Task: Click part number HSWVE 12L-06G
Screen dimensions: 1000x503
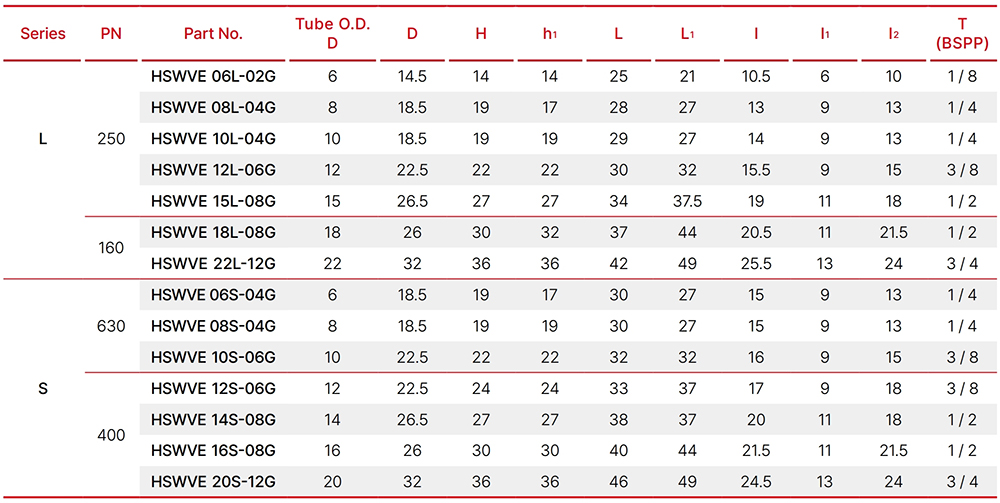Action: click(x=213, y=170)
